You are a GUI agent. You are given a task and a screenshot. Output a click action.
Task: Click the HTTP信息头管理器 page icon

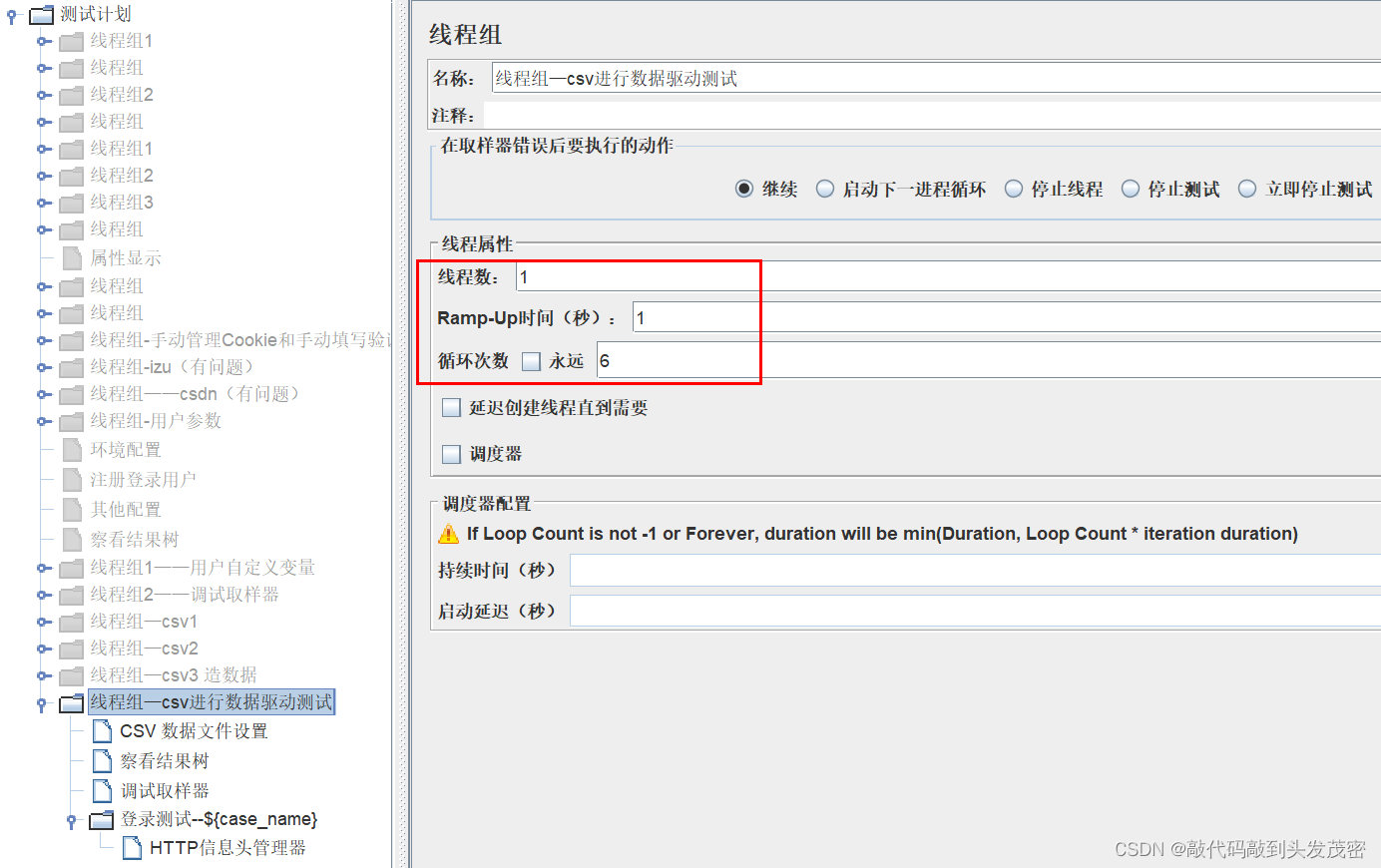click(x=132, y=848)
